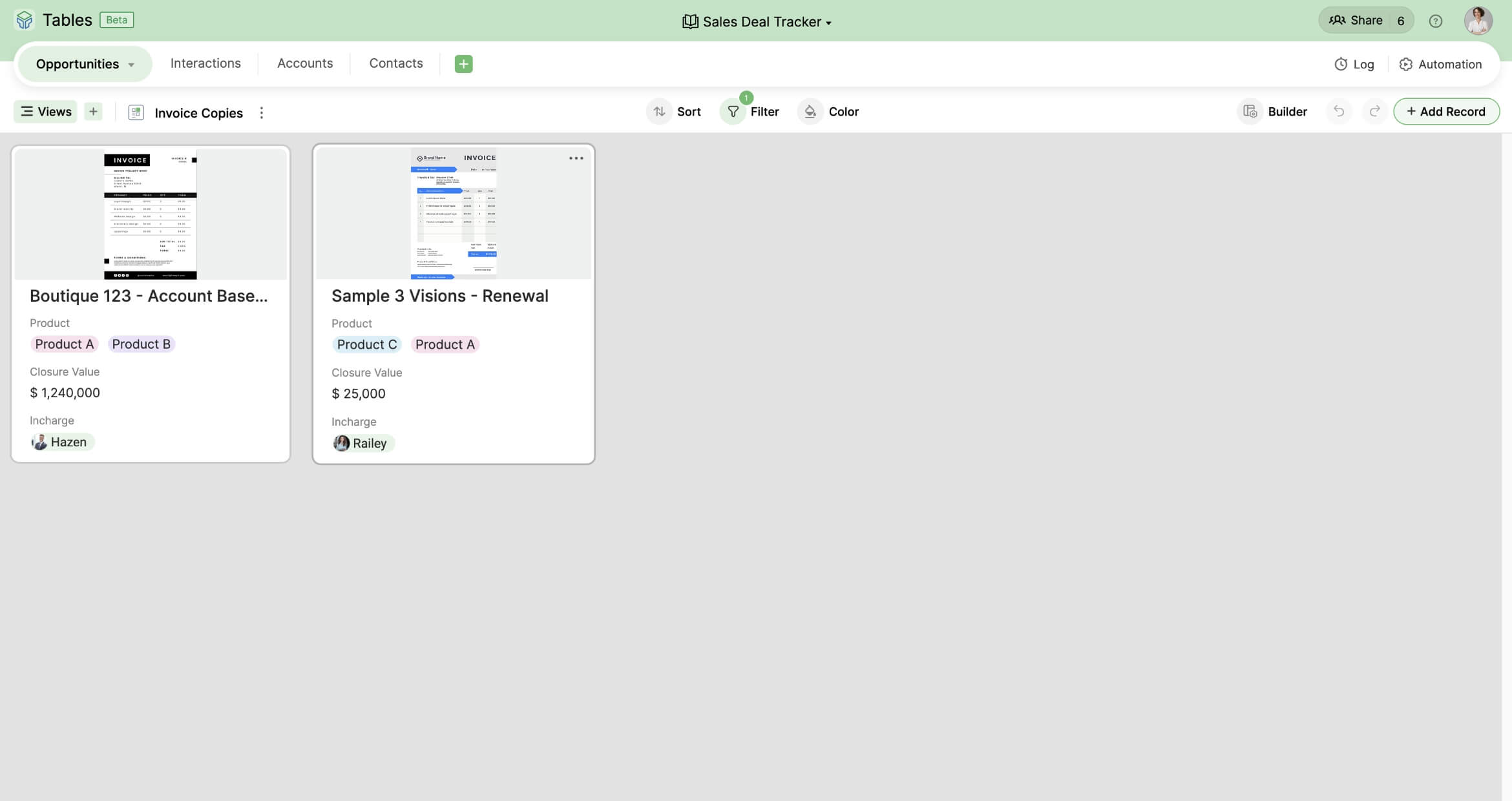Viewport: 1512px width, 801px height.
Task: Click the Sort arrows icon
Action: pos(659,112)
